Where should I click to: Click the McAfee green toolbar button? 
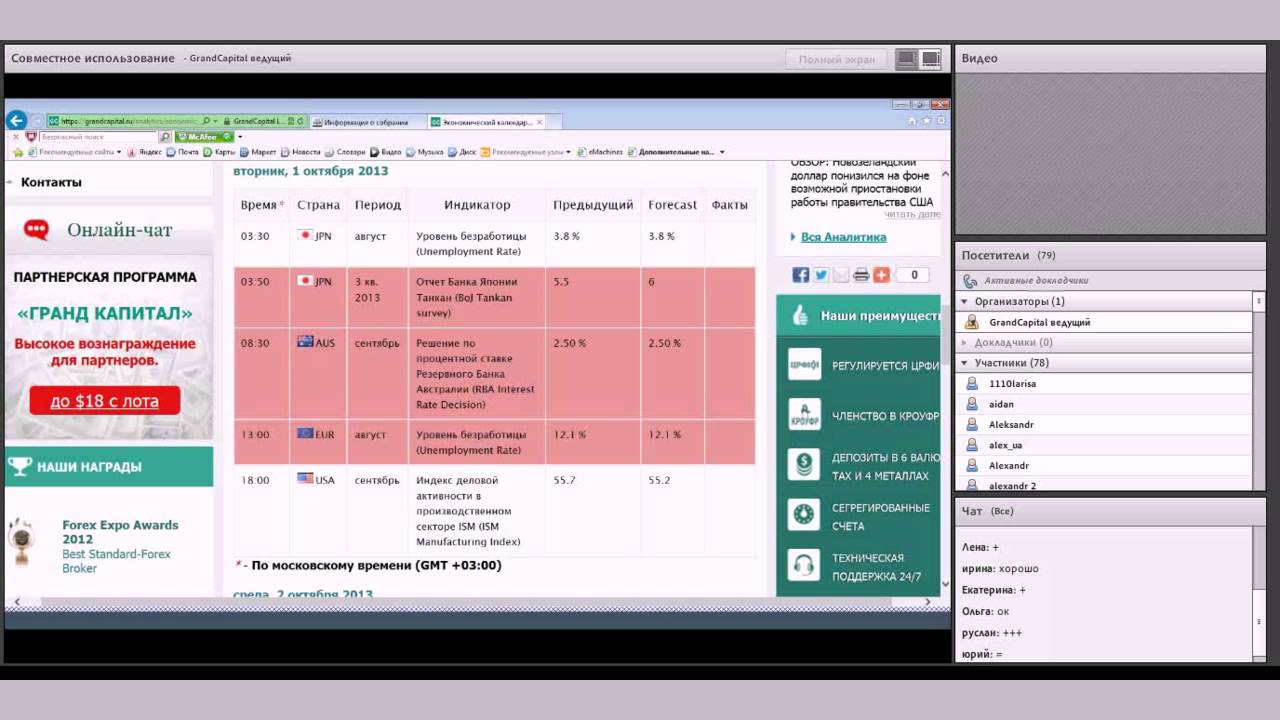point(204,136)
